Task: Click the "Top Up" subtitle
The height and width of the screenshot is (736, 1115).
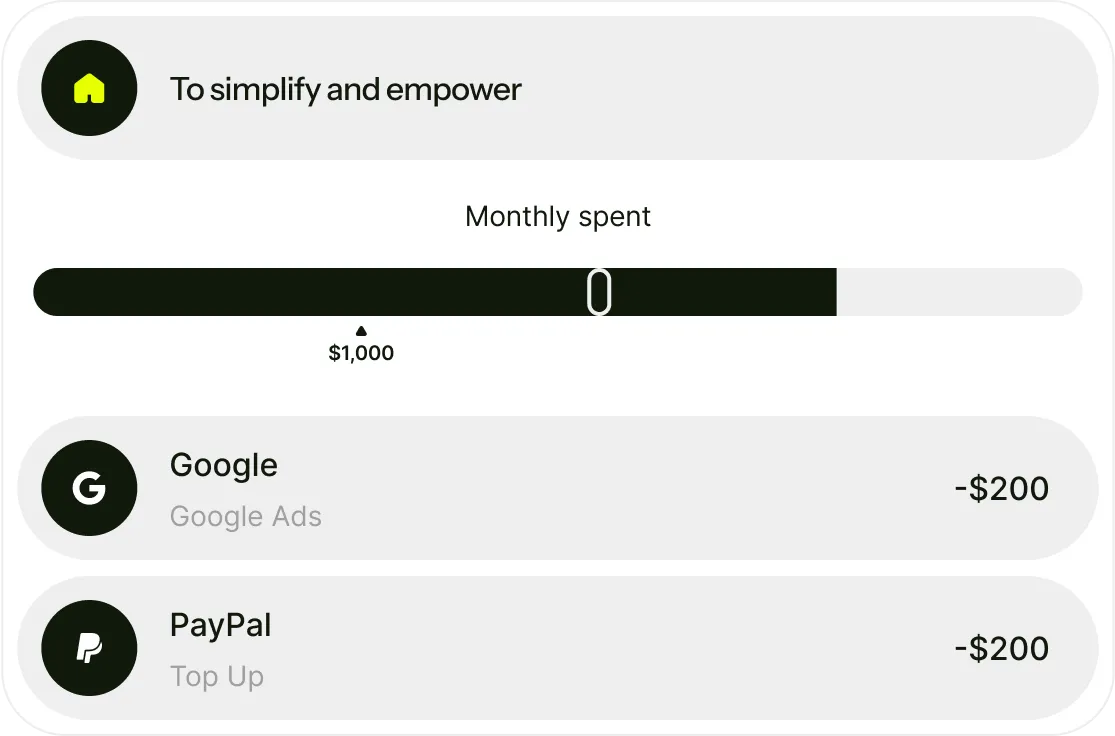Action: point(216,677)
